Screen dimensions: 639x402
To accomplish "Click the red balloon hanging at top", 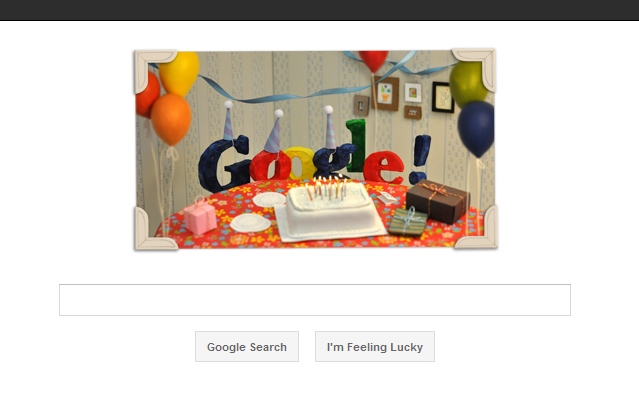I will [x=373, y=61].
